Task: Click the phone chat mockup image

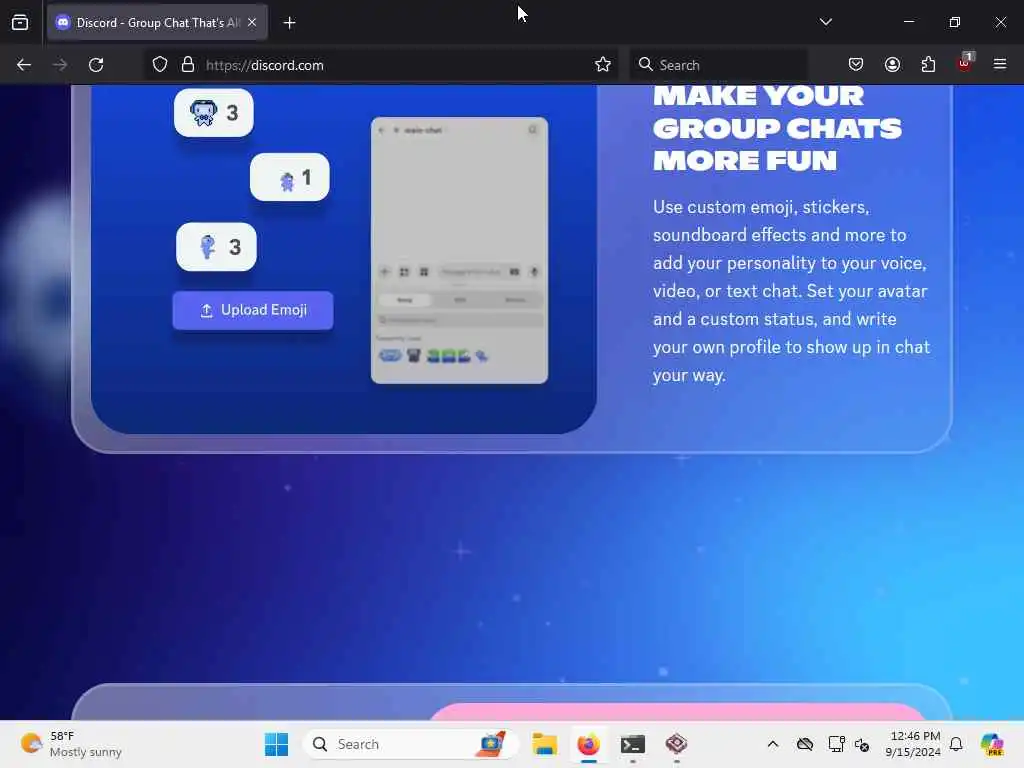Action: (x=459, y=250)
